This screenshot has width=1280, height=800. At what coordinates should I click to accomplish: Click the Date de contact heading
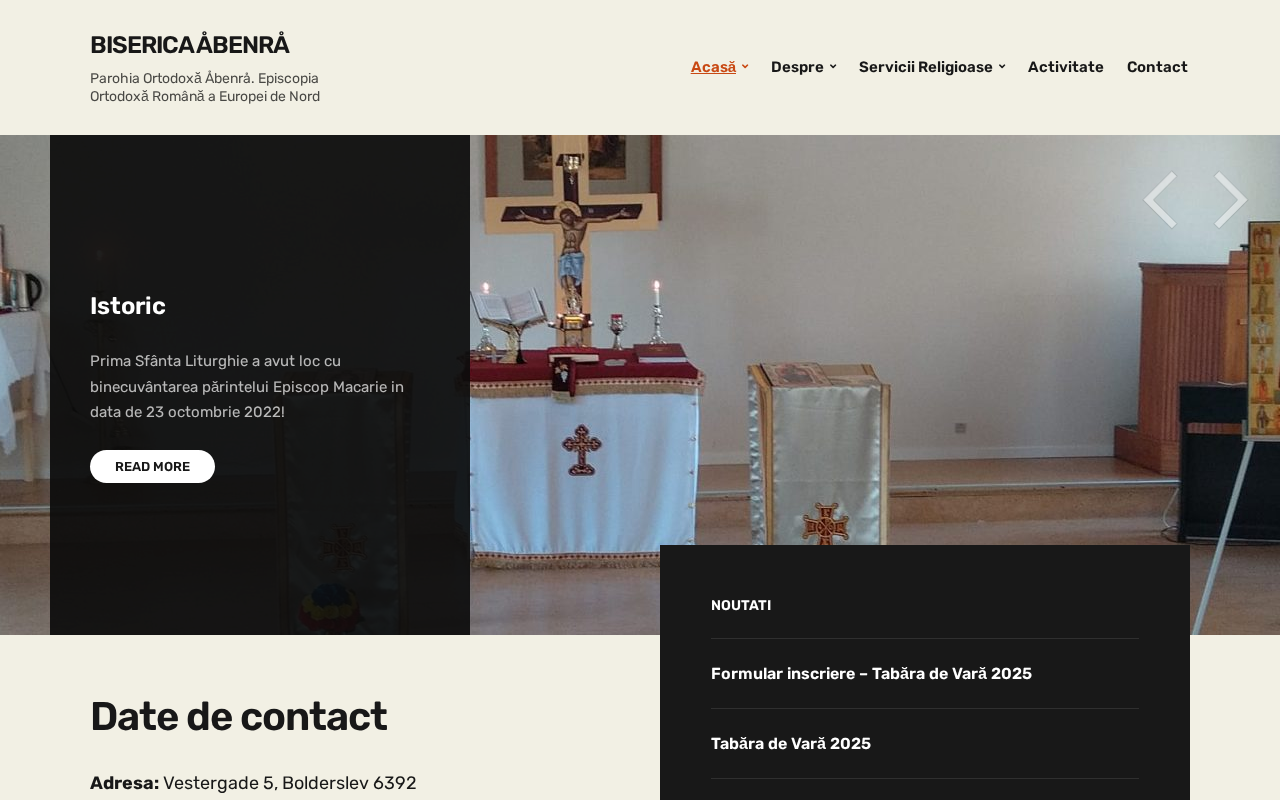(x=238, y=716)
